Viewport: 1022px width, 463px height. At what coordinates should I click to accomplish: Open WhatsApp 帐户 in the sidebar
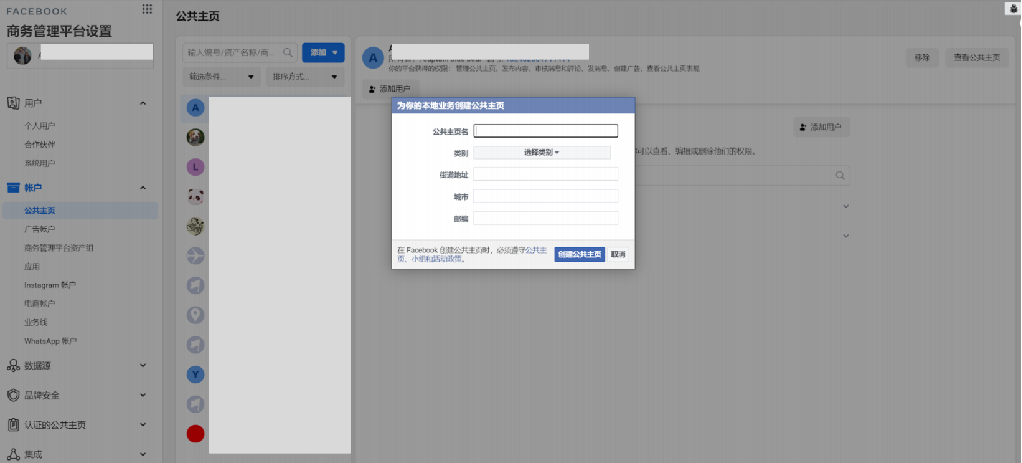coord(51,341)
